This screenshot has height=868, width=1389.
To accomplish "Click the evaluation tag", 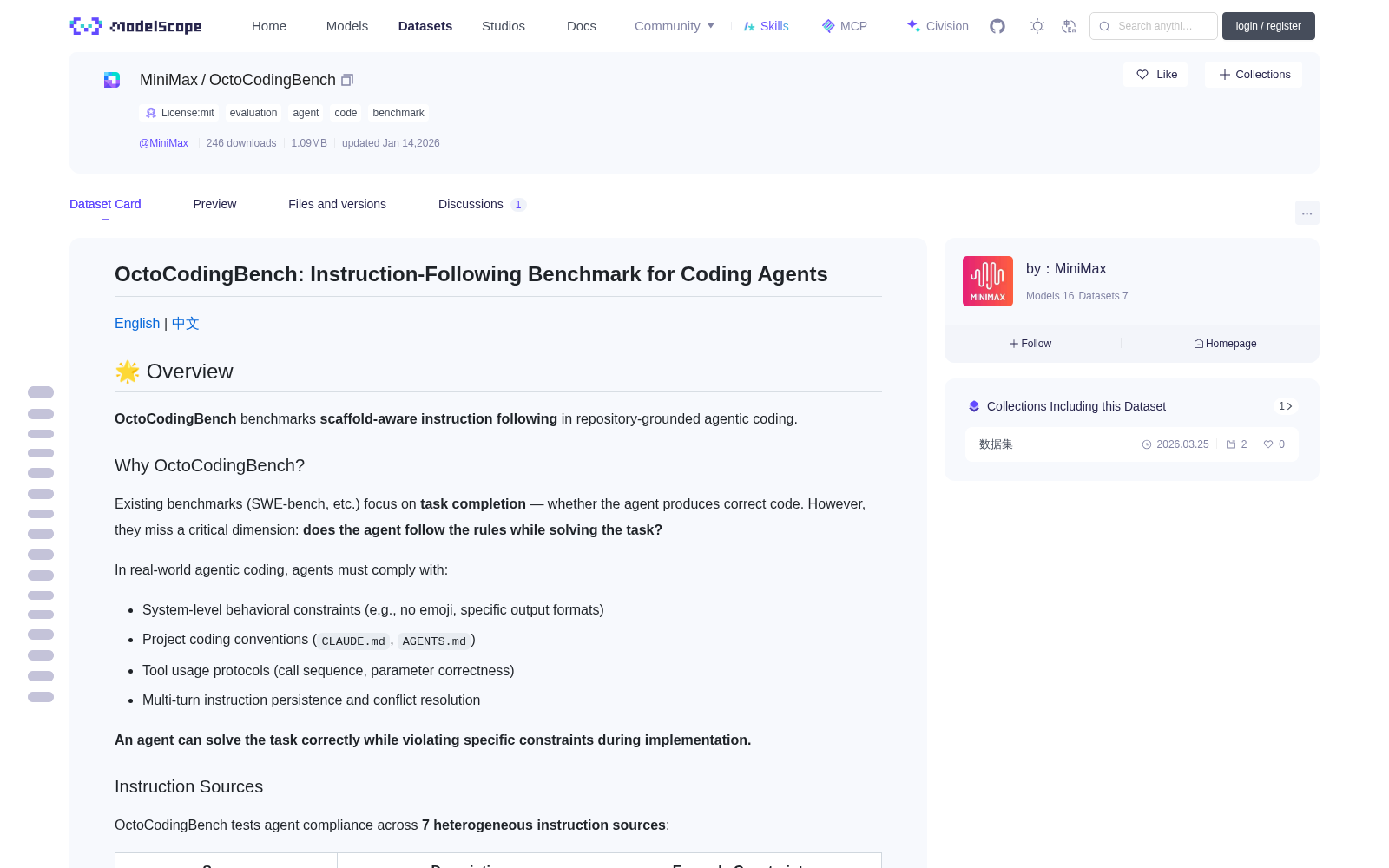I will tap(253, 113).
